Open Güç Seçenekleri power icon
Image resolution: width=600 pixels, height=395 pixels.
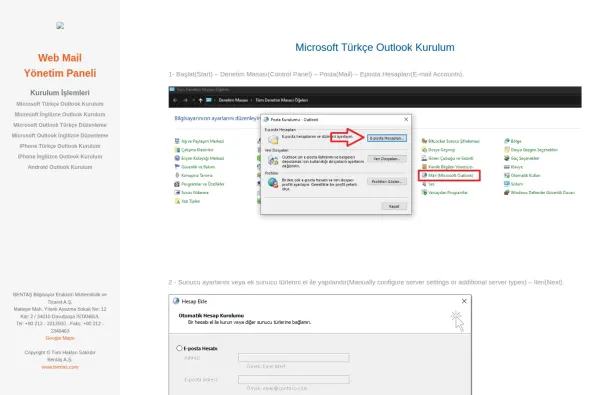pos(507,158)
